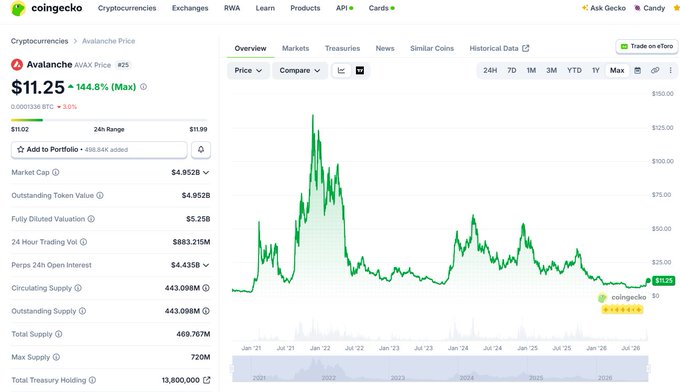Click the CoinGecko logo

(46, 8)
